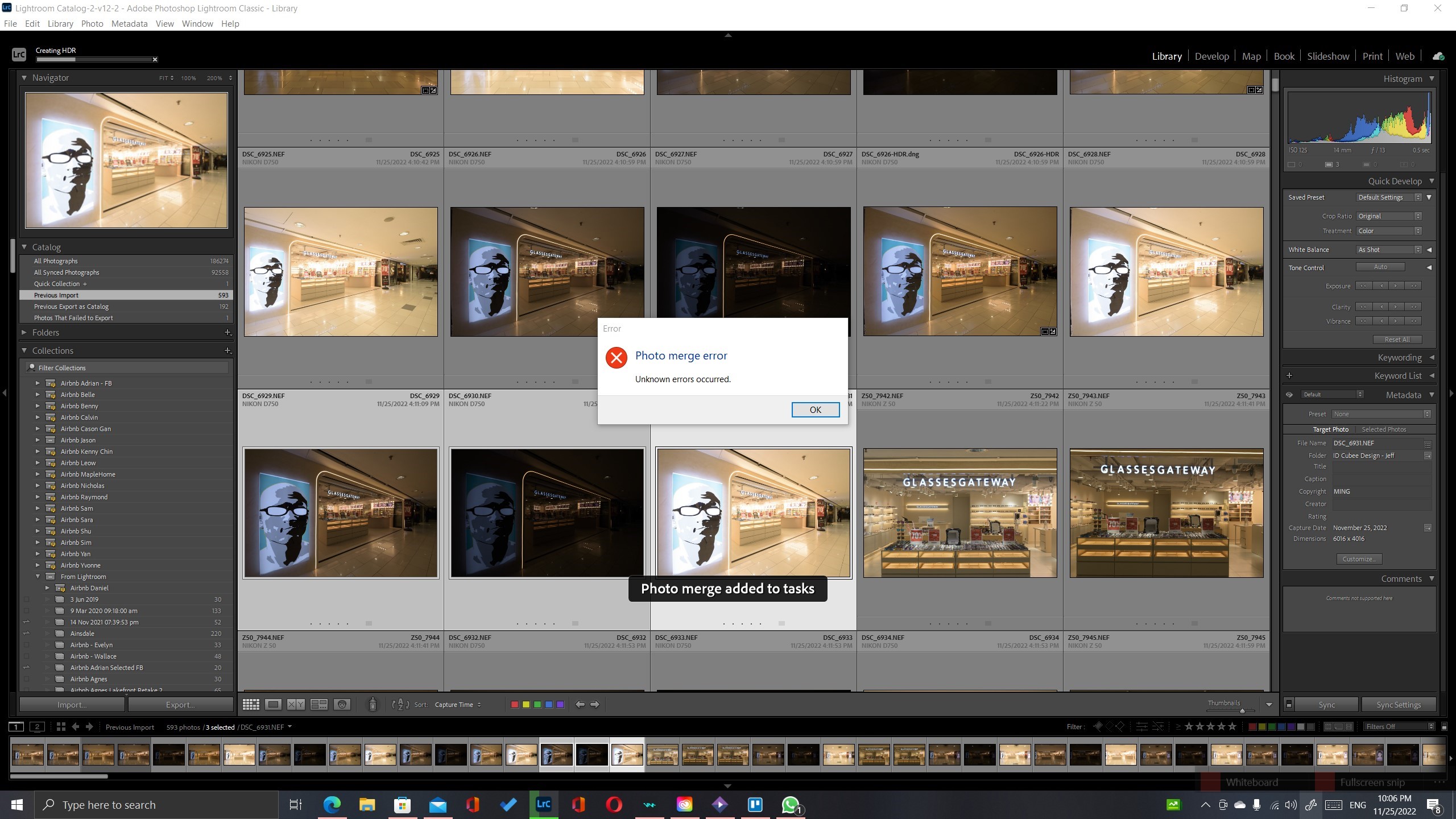The image size is (1456, 819).
Task: Select the DSC_6934.NEF thumbnail
Action: pos(960,512)
